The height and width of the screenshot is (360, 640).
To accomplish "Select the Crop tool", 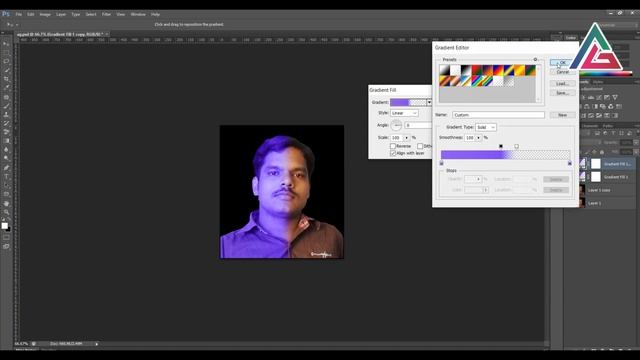I will (x=6, y=79).
